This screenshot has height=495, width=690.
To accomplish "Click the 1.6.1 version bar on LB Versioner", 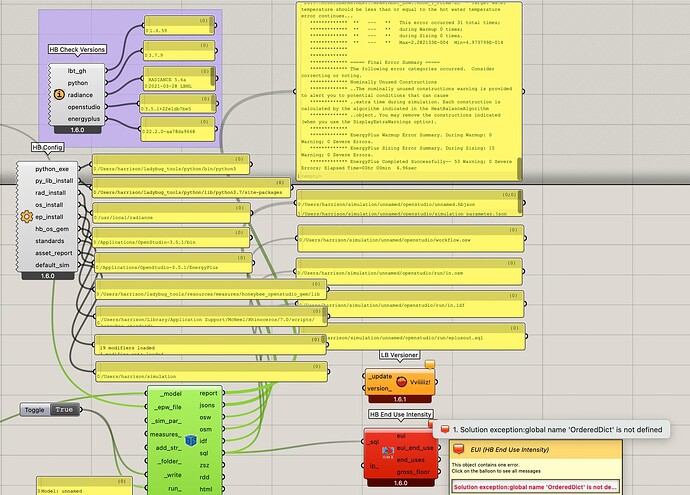I will tap(400, 399).
